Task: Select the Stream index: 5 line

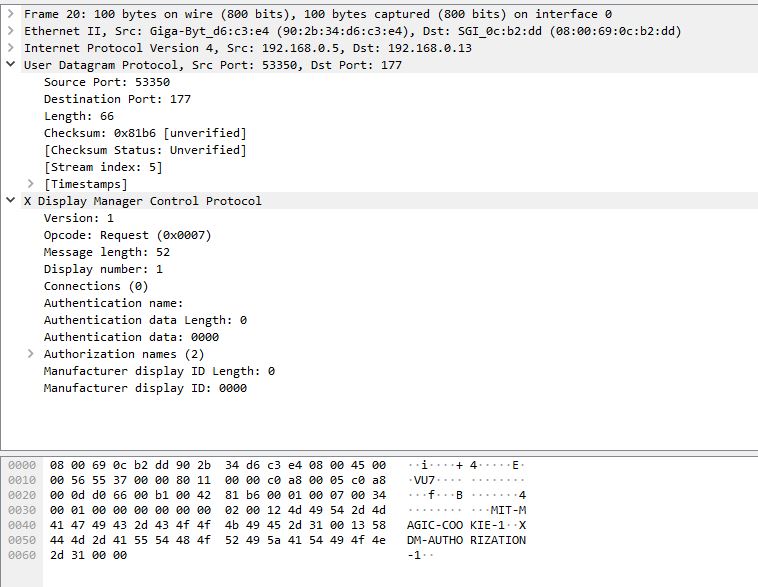Action: 103,167
